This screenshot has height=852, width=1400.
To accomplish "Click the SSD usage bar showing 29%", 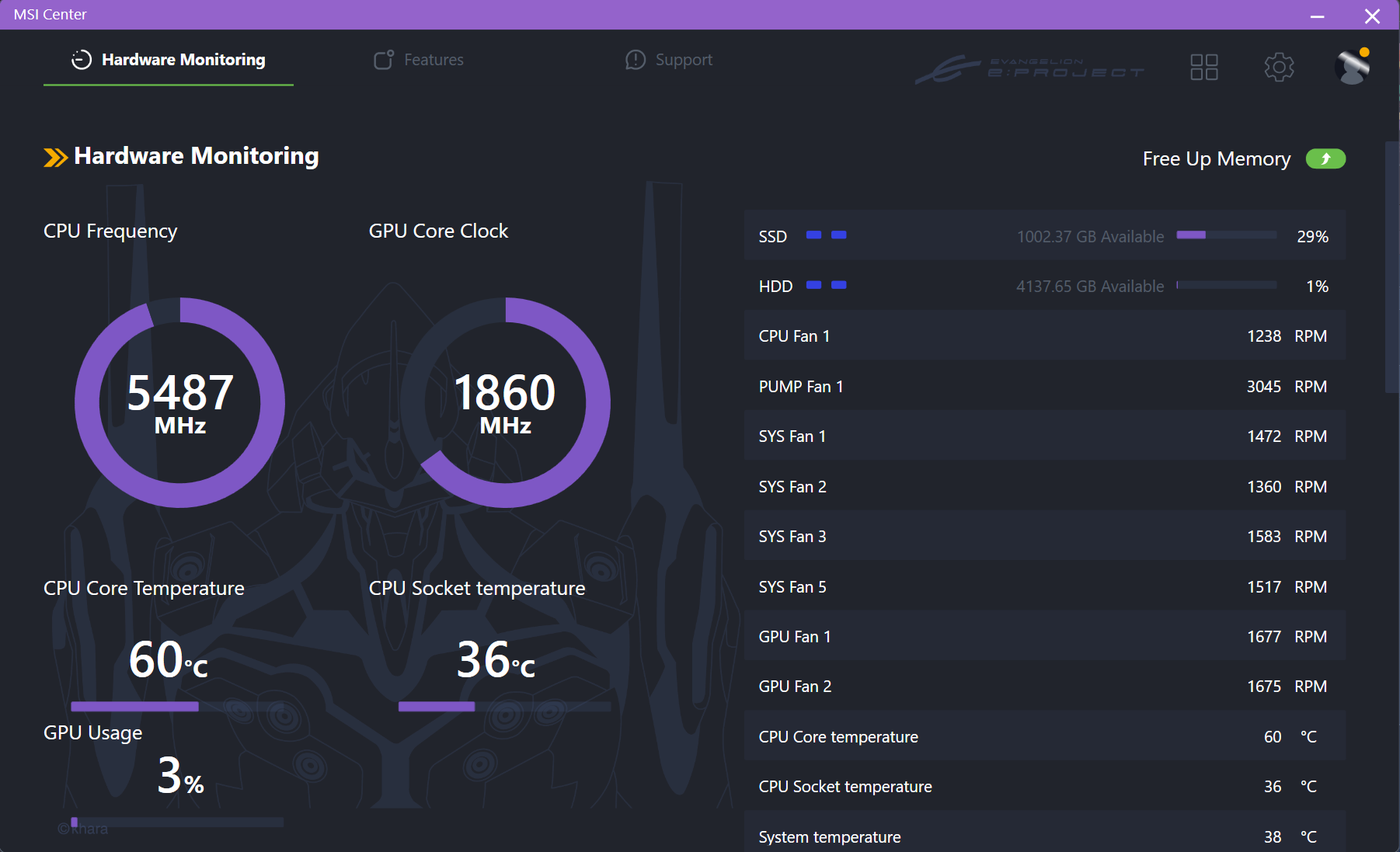I will (1227, 235).
